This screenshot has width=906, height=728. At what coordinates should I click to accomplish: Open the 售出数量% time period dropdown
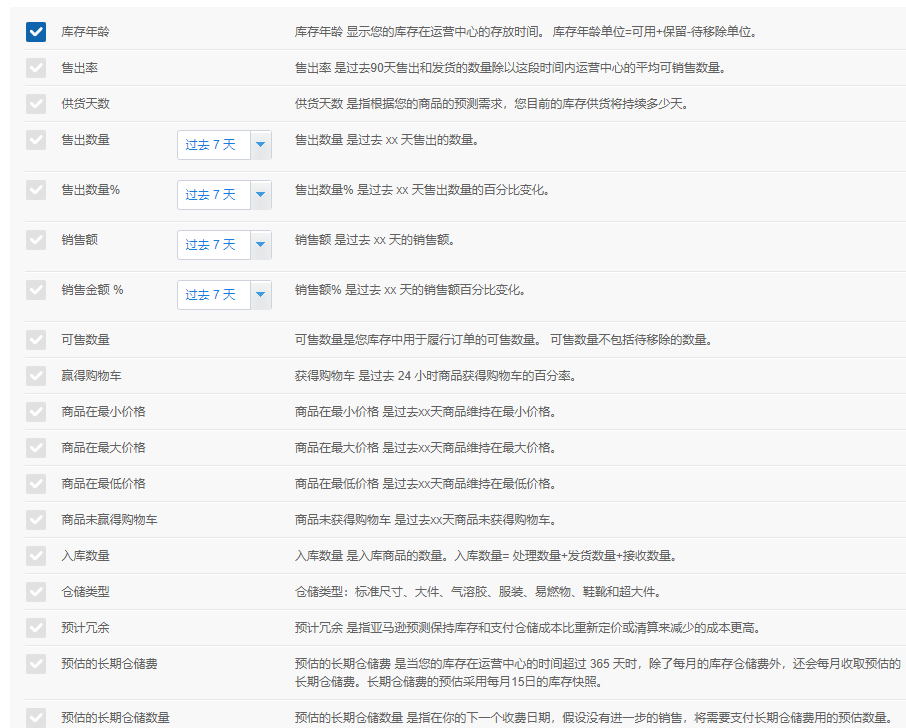(x=224, y=195)
